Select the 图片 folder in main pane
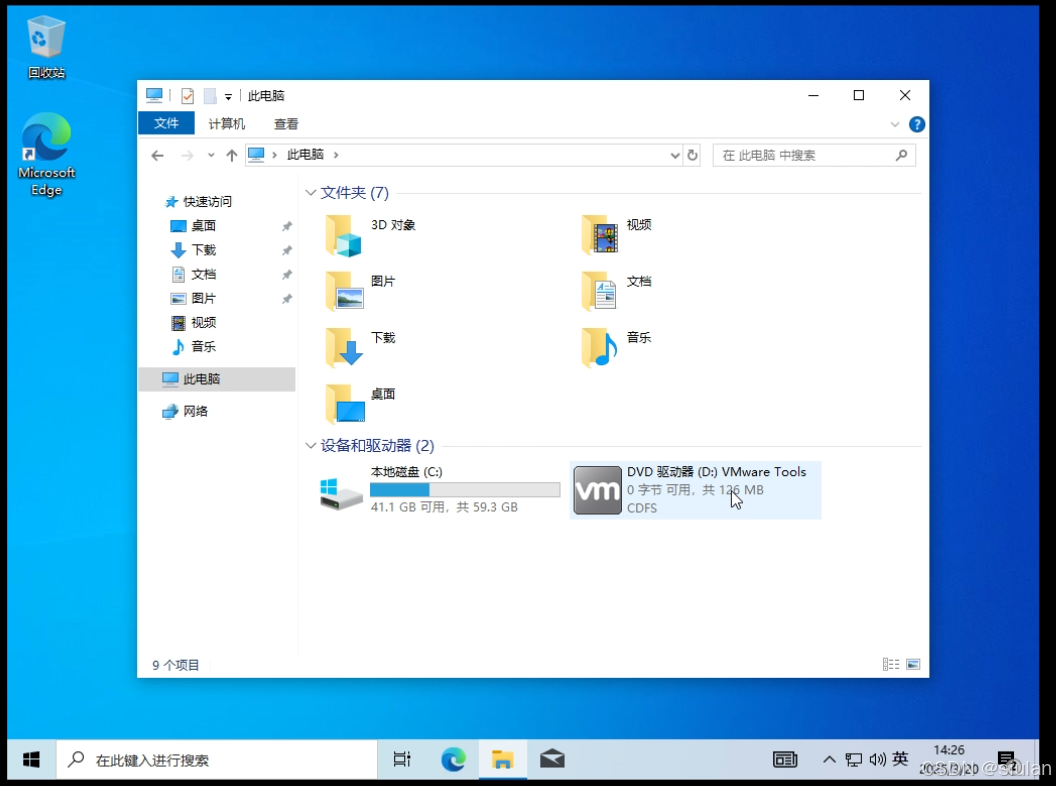 pyautogui.click(x=361, y=292)
